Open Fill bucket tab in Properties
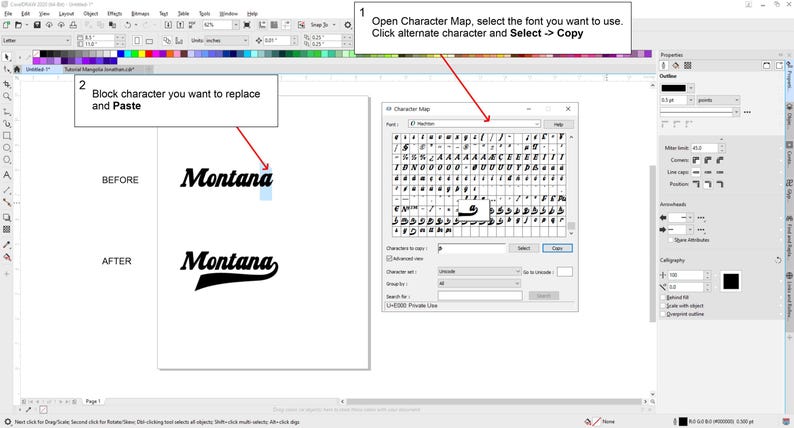The width and height of the screenshot is (794, 428). click(x=676, y=65)
